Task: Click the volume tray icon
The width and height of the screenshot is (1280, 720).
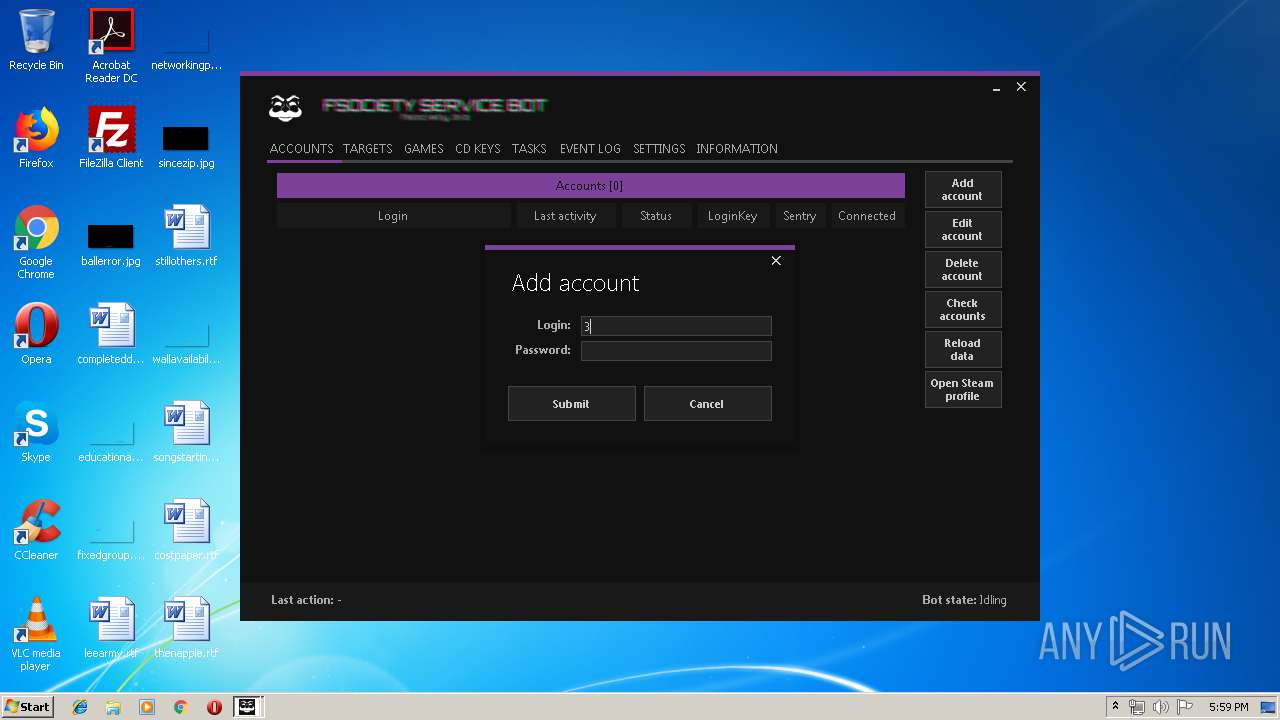Action: pos(1160,707)
